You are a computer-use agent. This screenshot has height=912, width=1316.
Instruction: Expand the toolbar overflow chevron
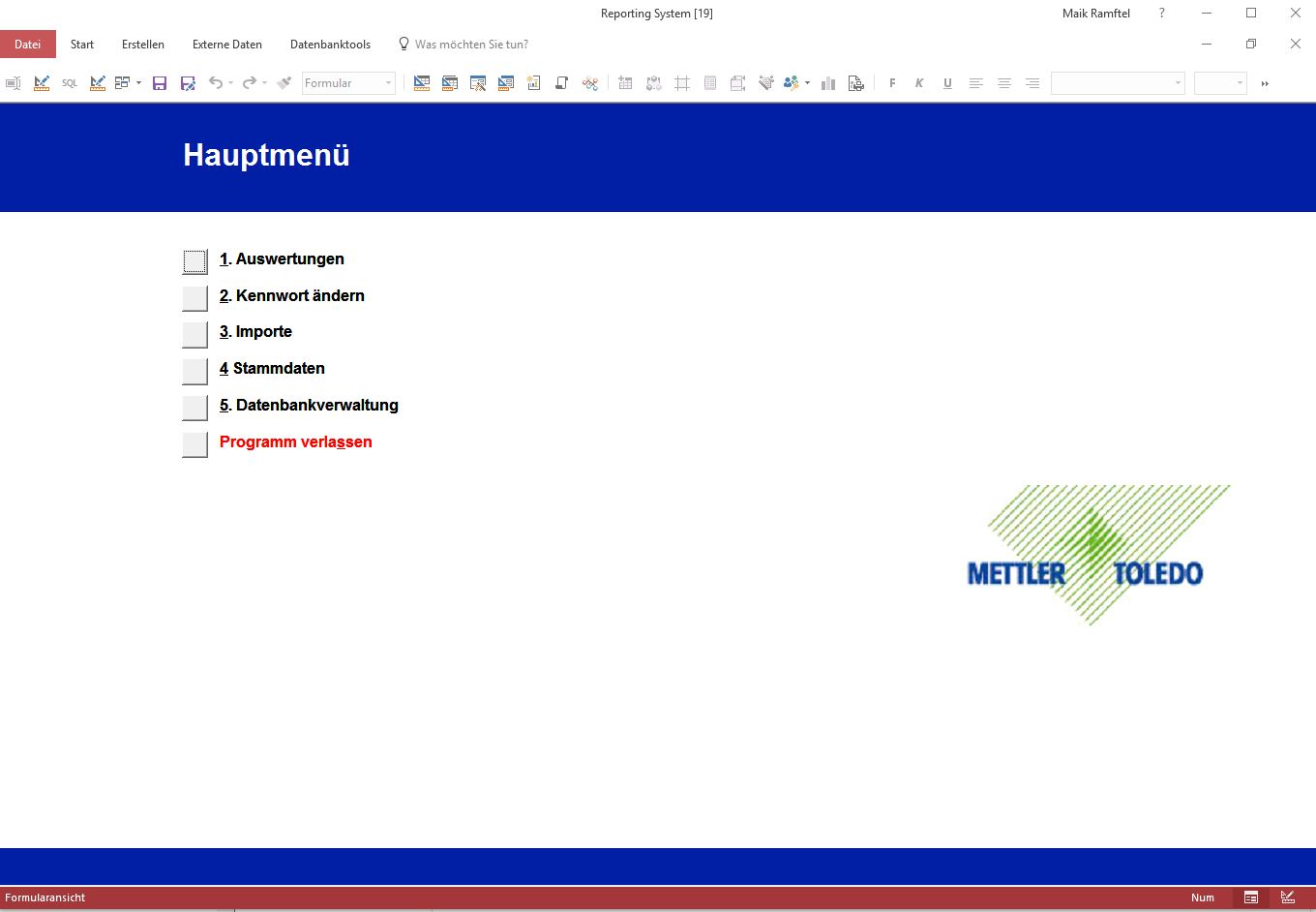[x=1265, y=83]
